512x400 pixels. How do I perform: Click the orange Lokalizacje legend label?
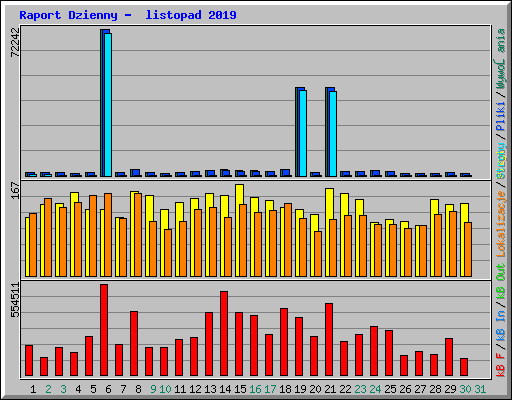[x=500, y=224]
